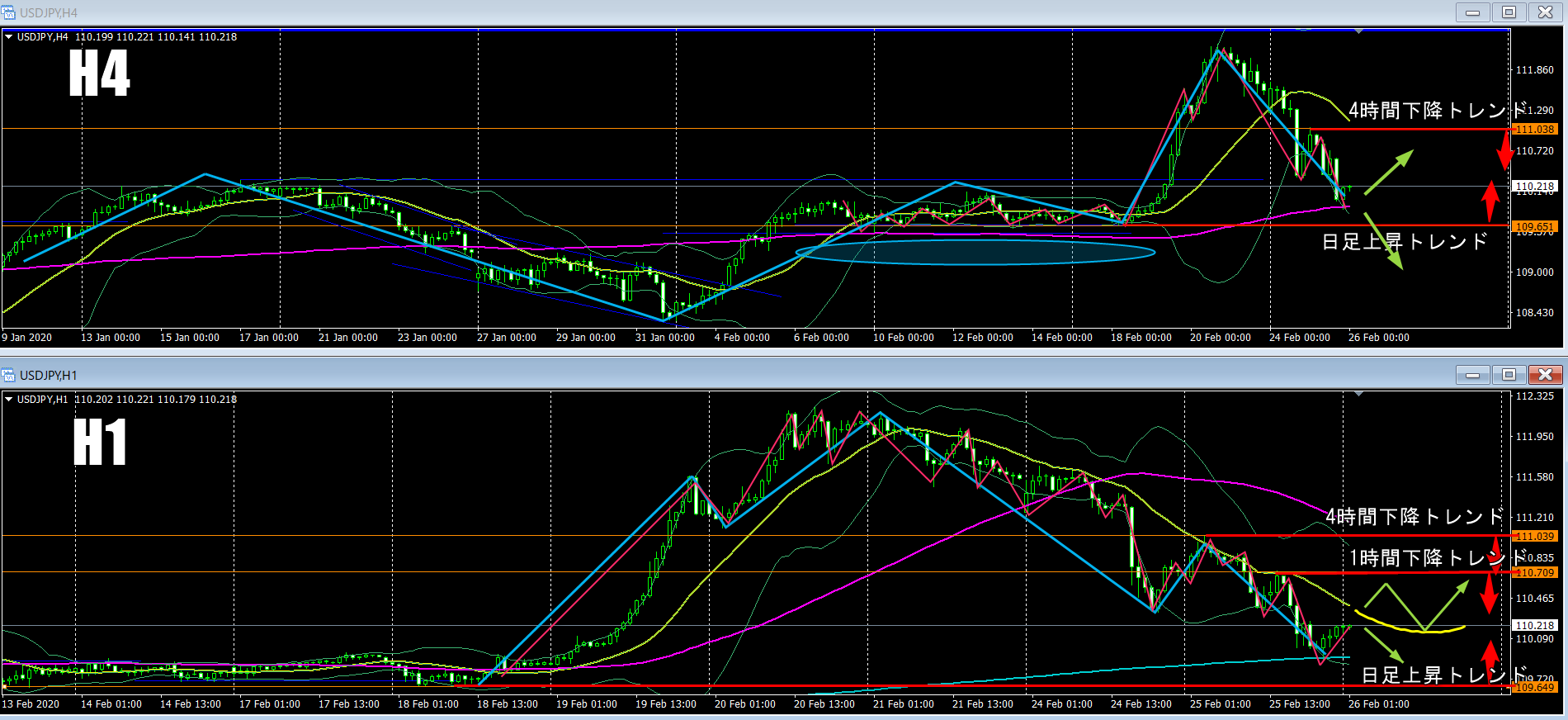Grab the chart shift marker in H1 chart
Viewport: 1568px width, 720px height.
1358,394
